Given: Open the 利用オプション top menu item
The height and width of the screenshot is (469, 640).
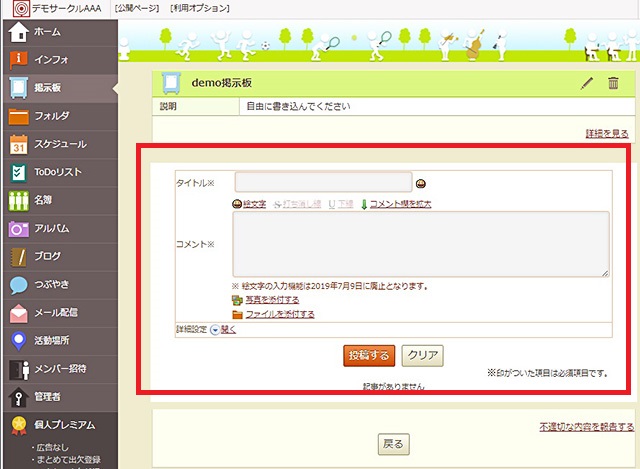Looking at the screenshot, I should click(201, 8).
